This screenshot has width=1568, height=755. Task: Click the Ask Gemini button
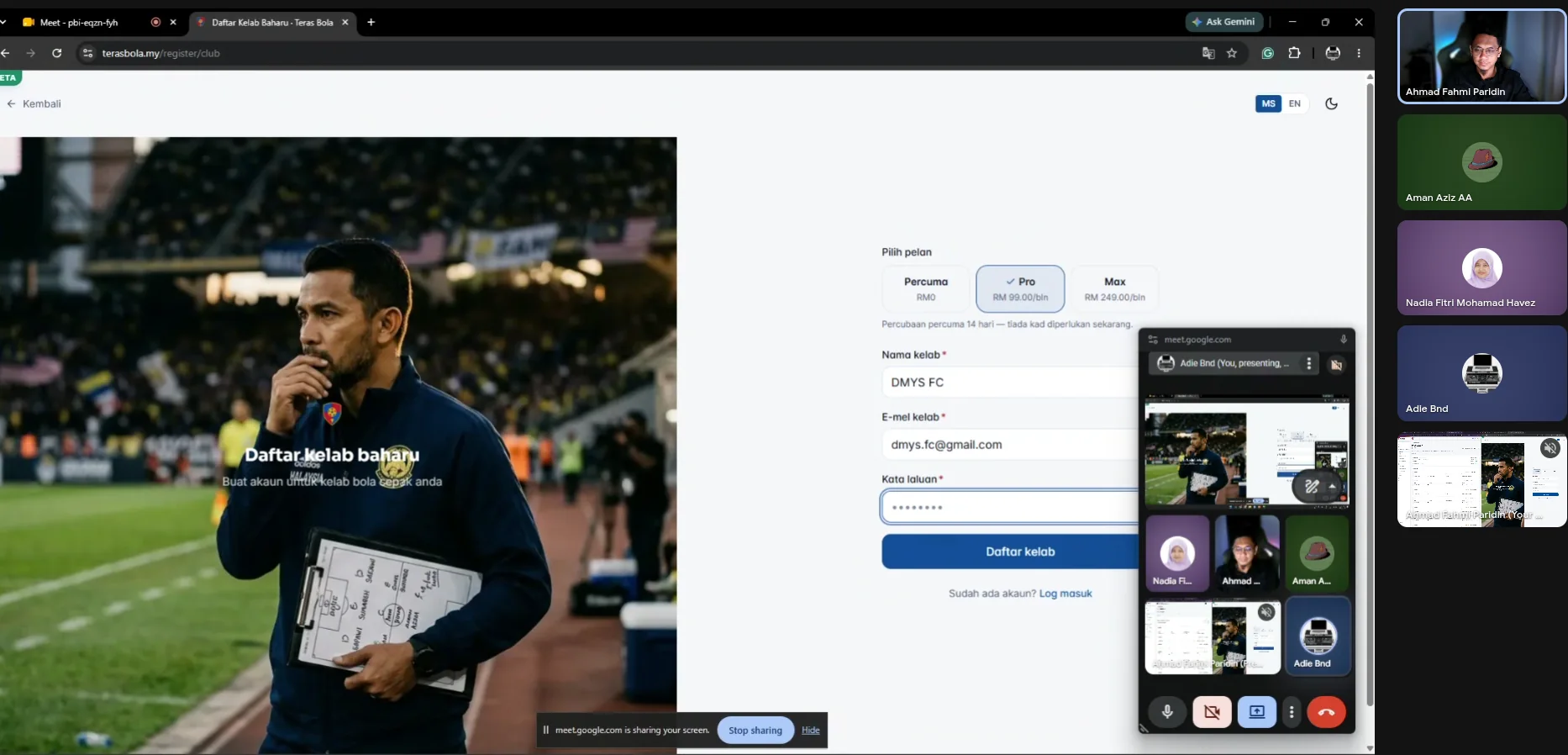click(x=1223, y=22)
